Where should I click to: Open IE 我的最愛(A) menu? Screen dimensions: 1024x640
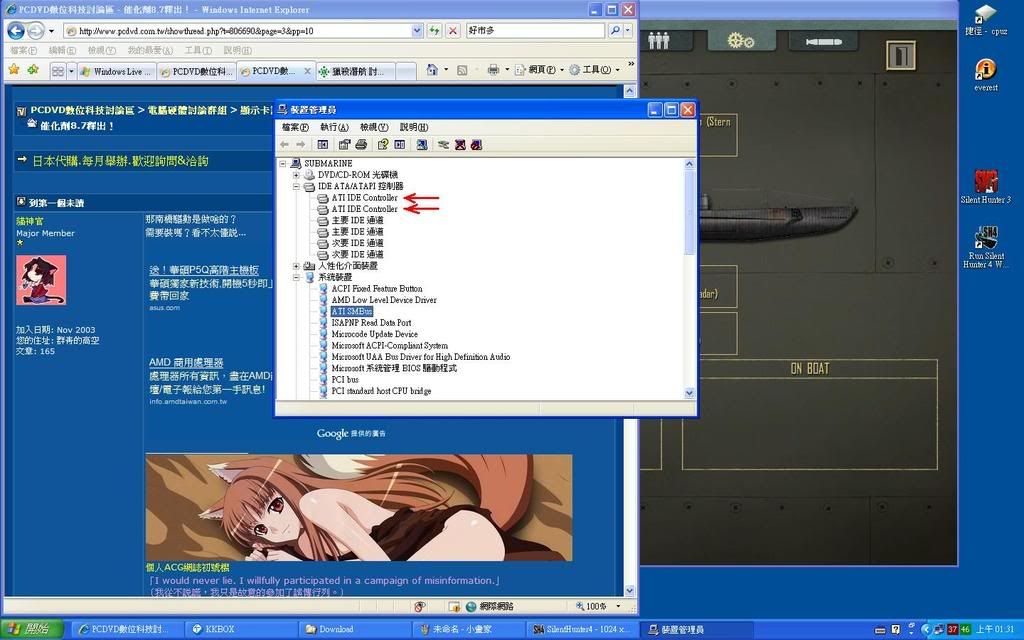(x=150, y=50)
